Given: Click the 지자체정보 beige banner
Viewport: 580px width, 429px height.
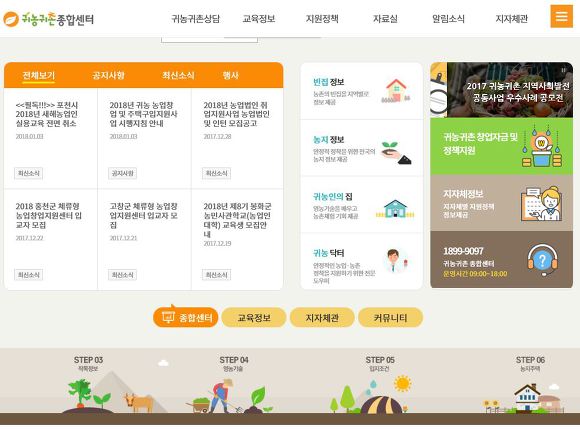Looking at the screenshot, I should 502,203.
